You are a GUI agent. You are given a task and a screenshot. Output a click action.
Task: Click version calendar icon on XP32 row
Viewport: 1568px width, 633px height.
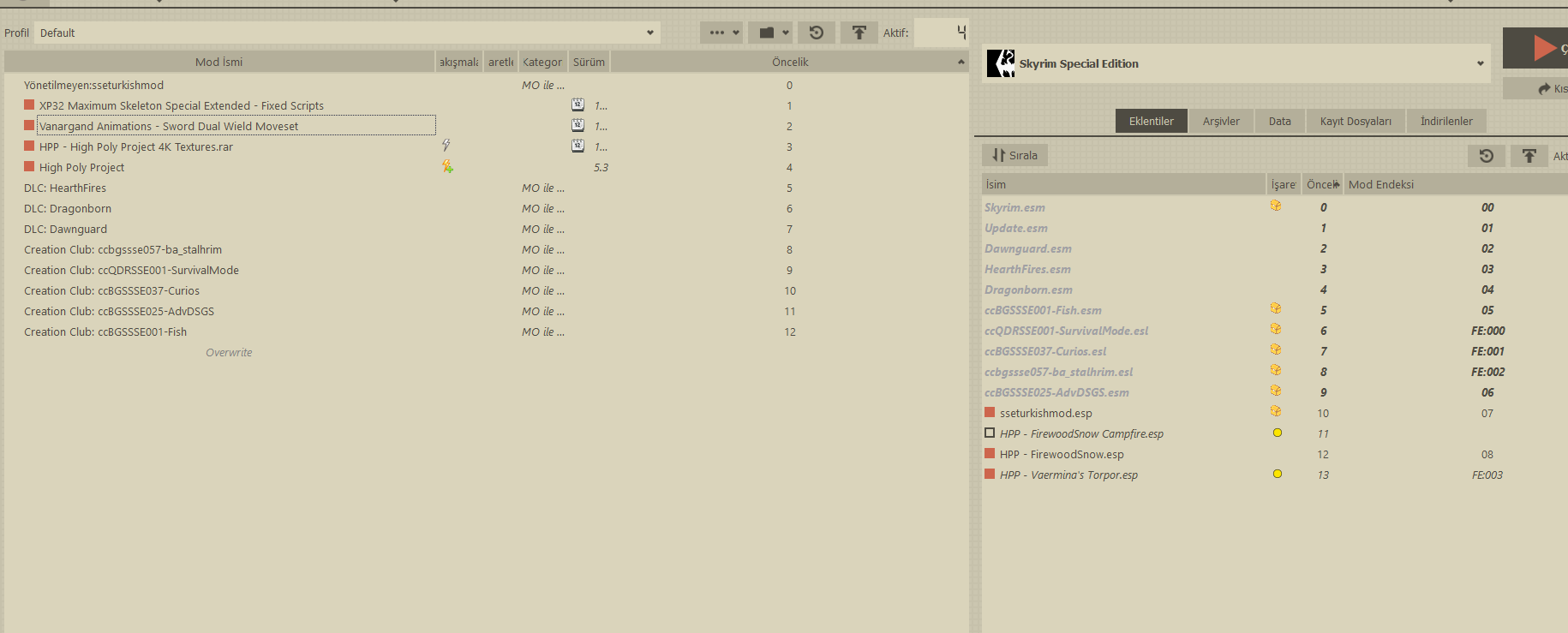click(578, 105)
